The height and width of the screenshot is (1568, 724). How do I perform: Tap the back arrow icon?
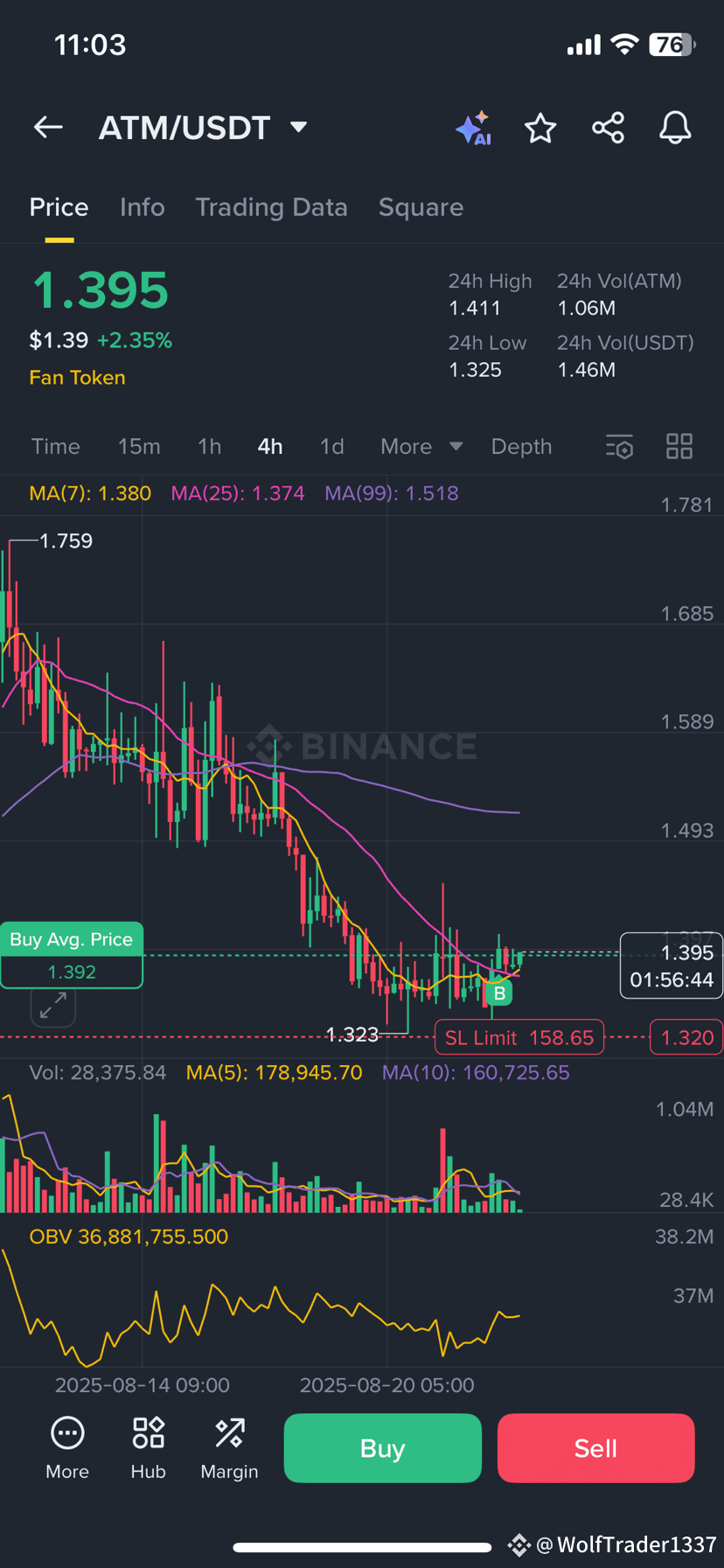pos(48,128)
